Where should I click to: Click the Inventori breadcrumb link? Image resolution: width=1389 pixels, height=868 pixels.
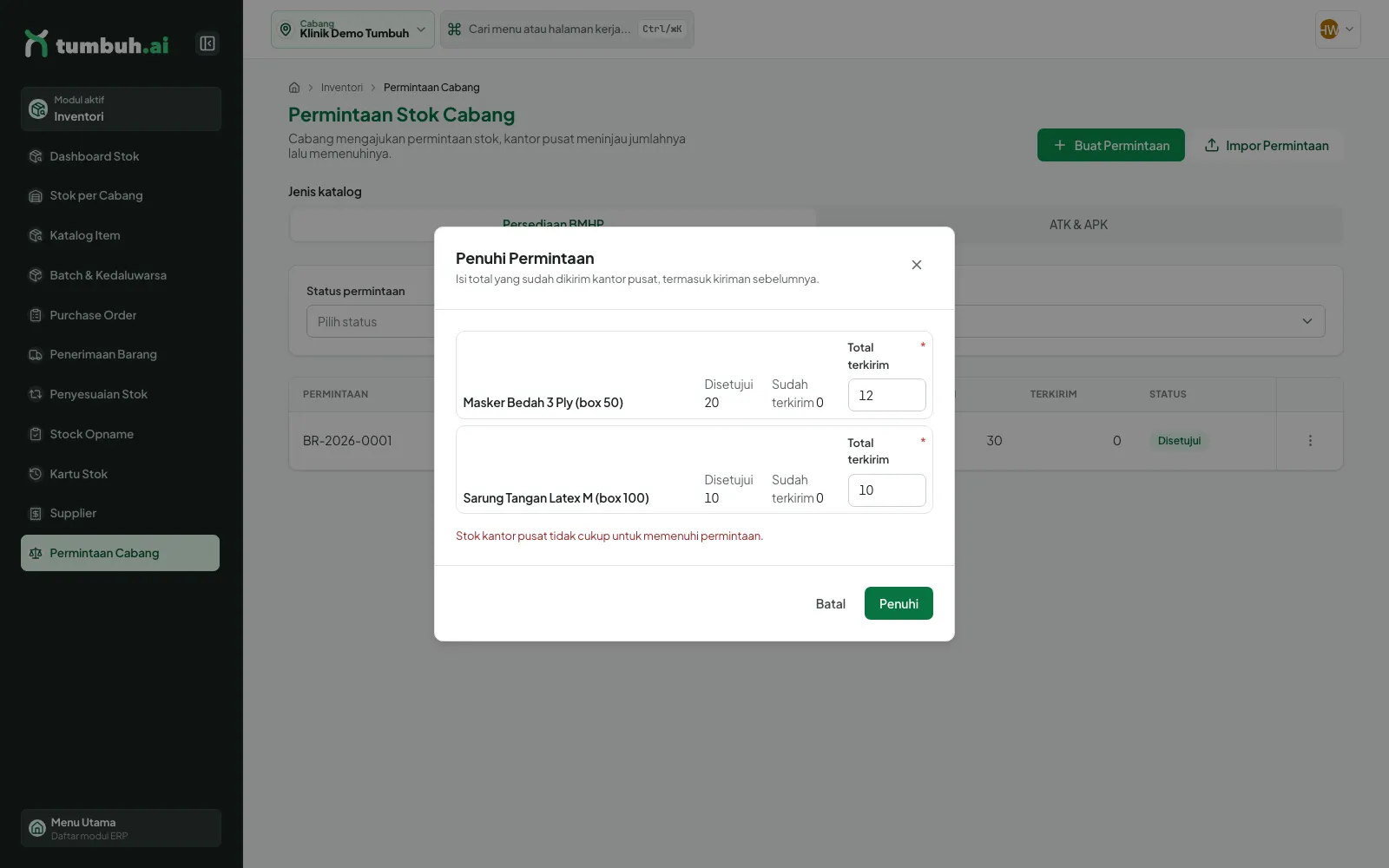[342, 88]
